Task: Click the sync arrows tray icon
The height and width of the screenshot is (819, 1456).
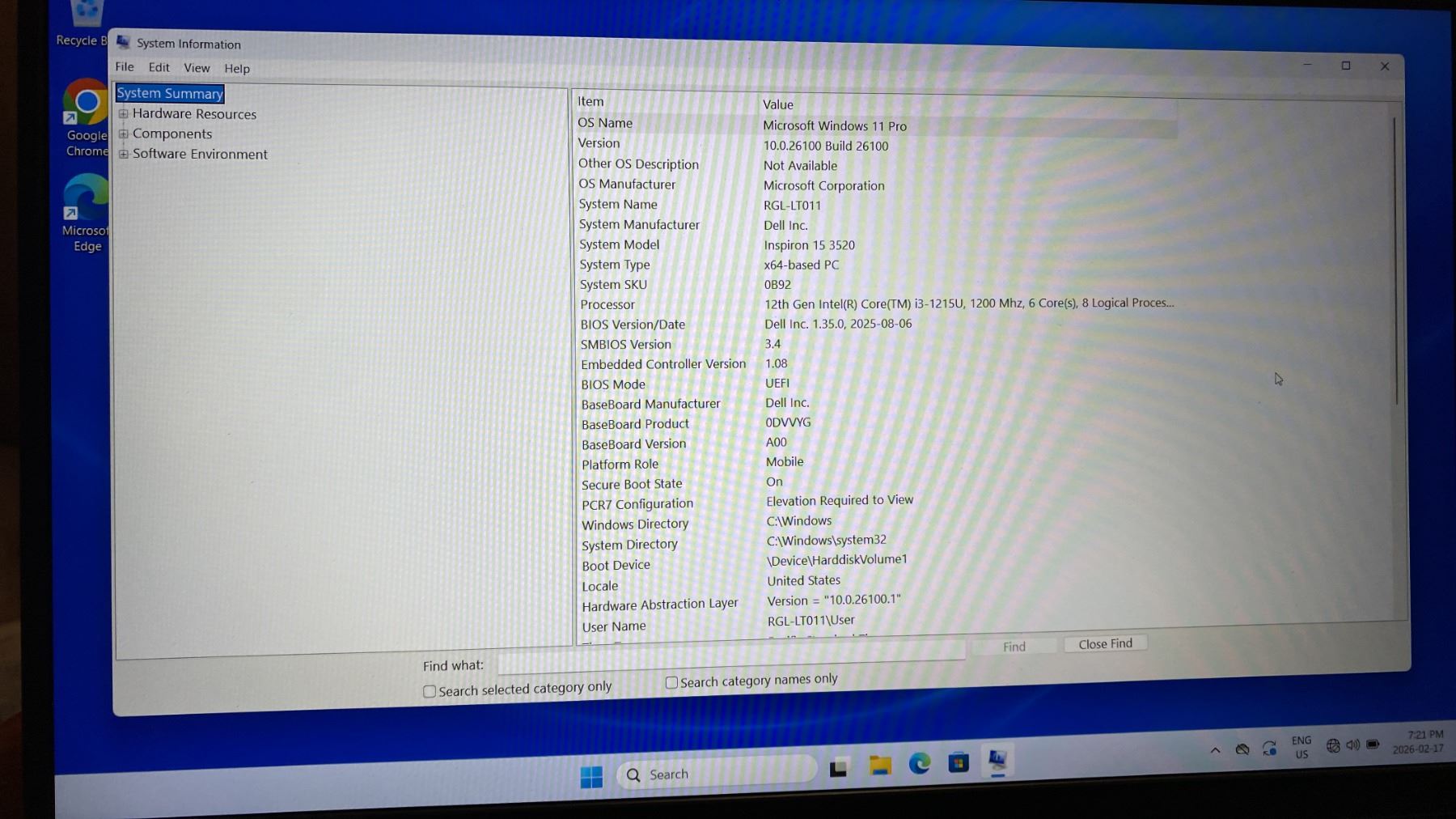Action: pos(1269,748)
